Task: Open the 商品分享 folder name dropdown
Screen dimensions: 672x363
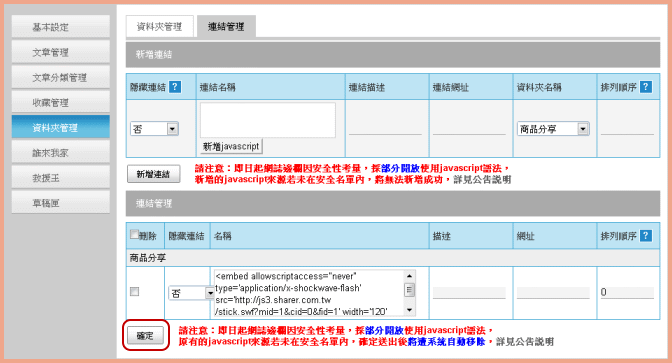Action: point(553,129)
